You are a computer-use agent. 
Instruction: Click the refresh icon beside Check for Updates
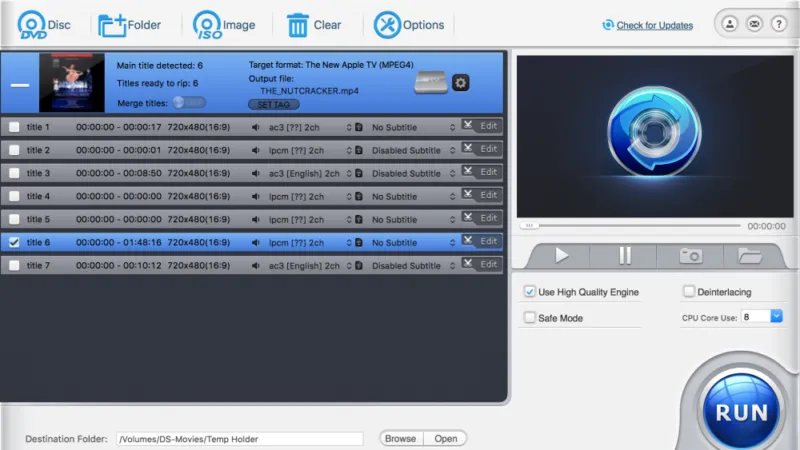click(608, 25)
